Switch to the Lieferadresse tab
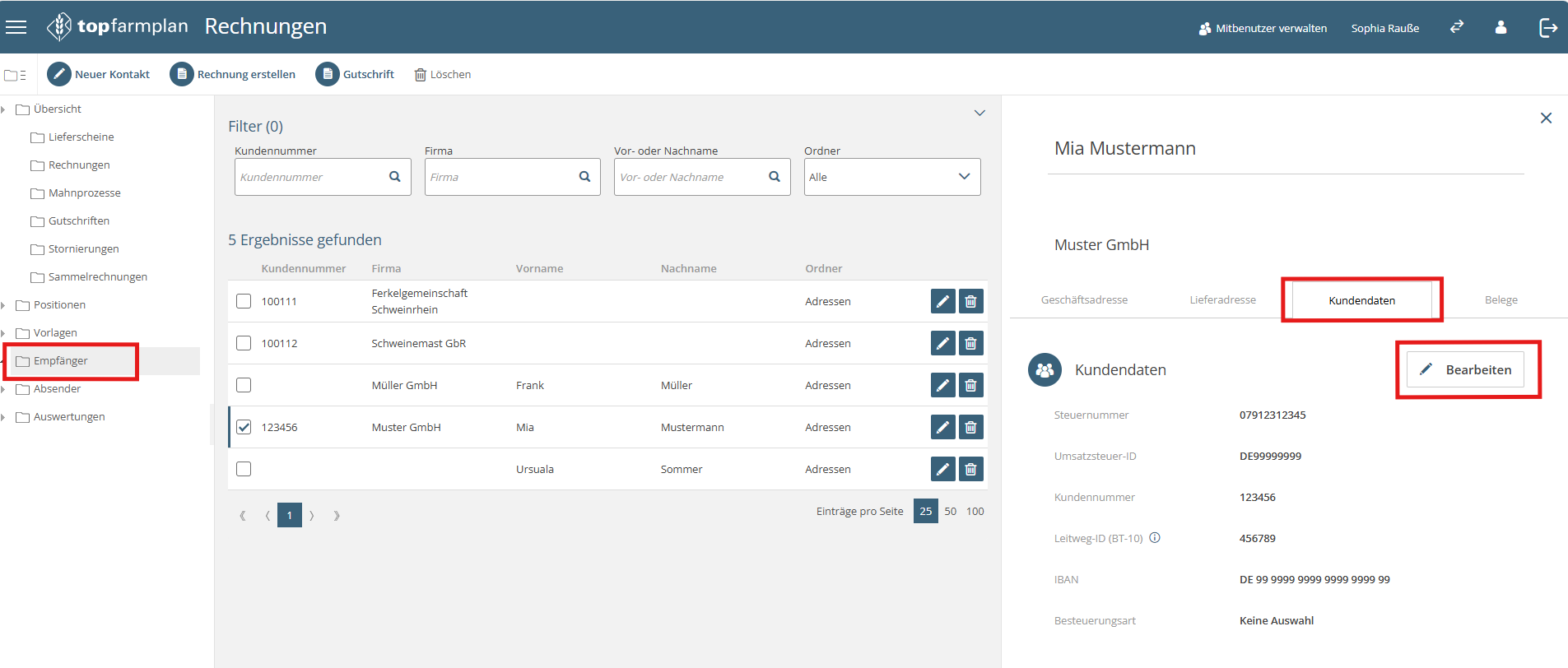This screenshot has width=1568, height=668. 1222,300
